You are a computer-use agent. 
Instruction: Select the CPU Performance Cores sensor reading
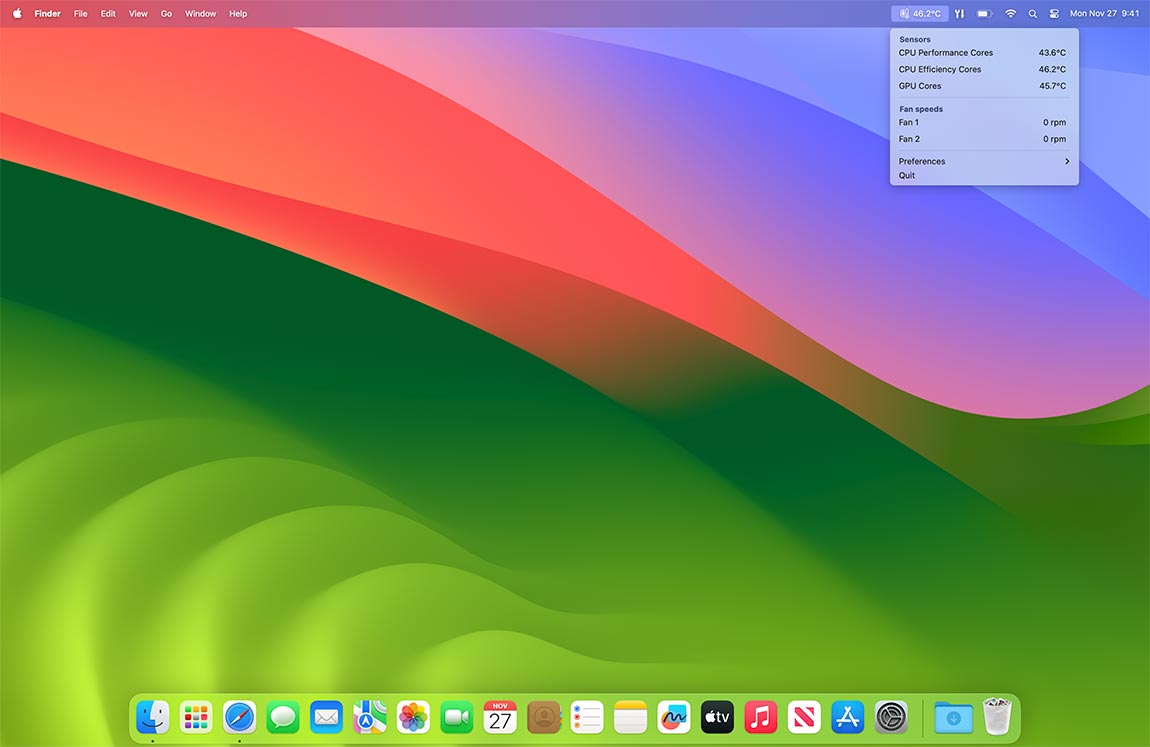point(945,52)
